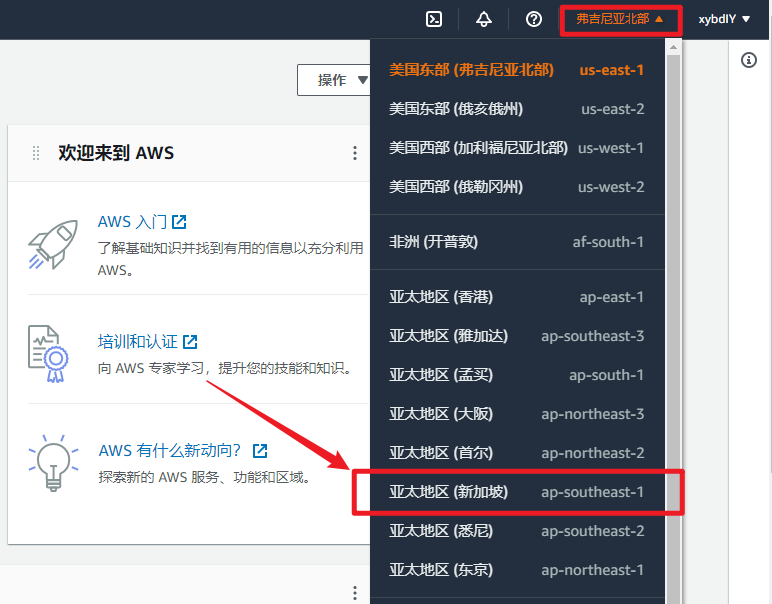Click the lightbulb icon for AWS 有什么新动向
Screen dimensions: 772x604
(x=53, y=463)
